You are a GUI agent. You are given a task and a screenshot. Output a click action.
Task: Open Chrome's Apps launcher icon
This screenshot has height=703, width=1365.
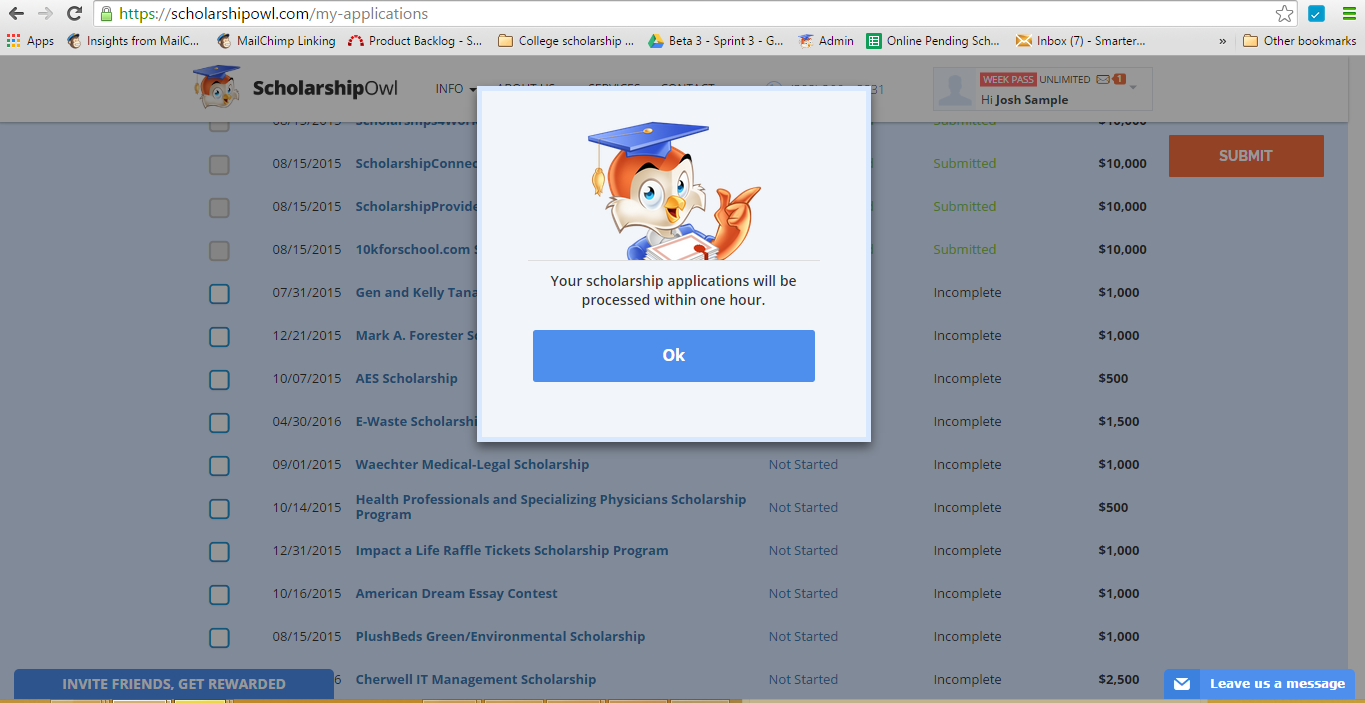(13, 40)
